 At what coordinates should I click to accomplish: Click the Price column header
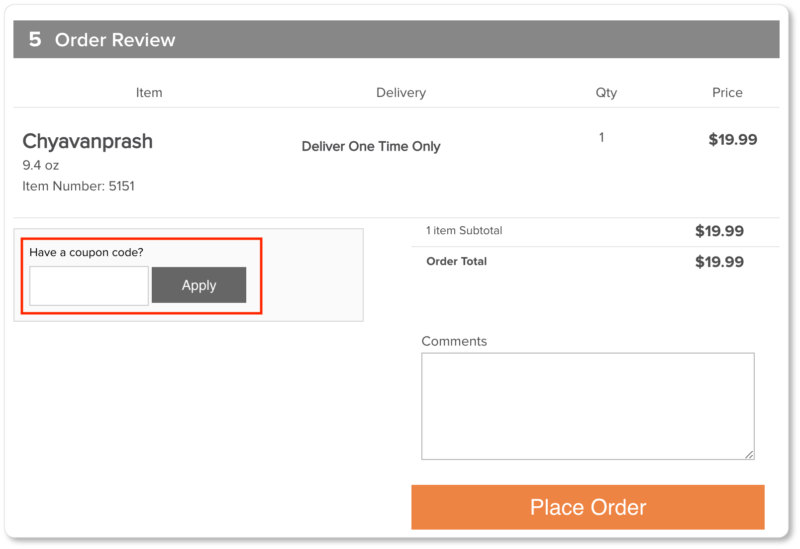point(727,92)
